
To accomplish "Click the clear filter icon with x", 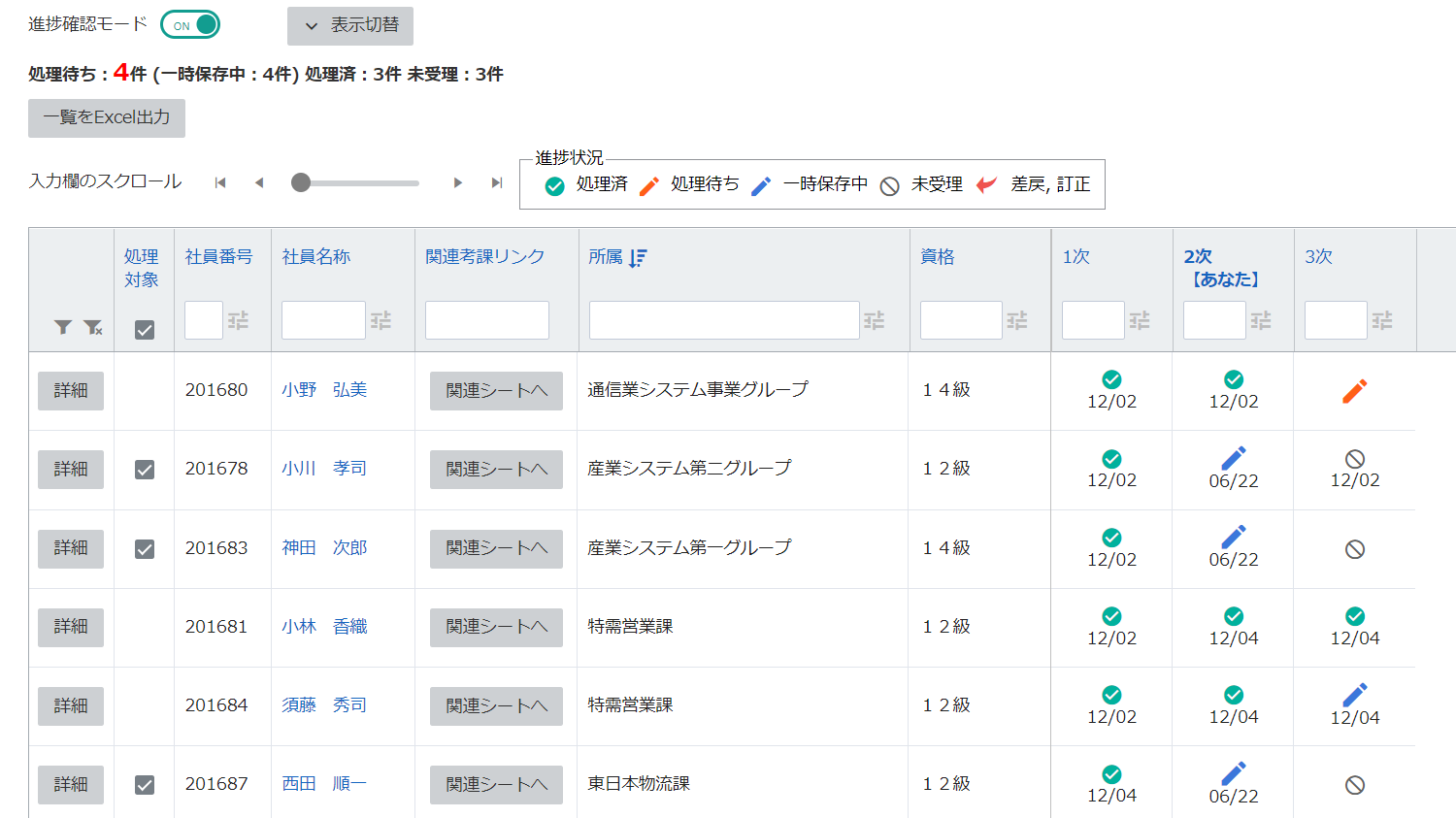I will 93,328.
